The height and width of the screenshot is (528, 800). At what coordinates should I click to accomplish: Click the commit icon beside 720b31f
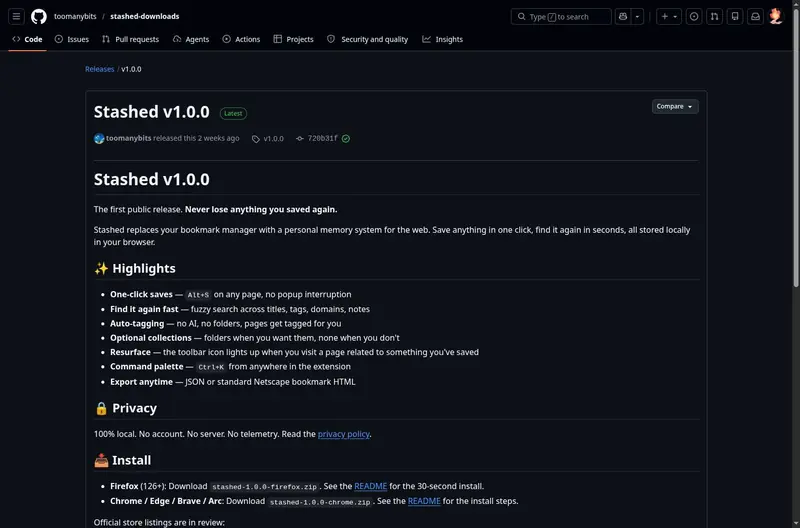[299, 138]
